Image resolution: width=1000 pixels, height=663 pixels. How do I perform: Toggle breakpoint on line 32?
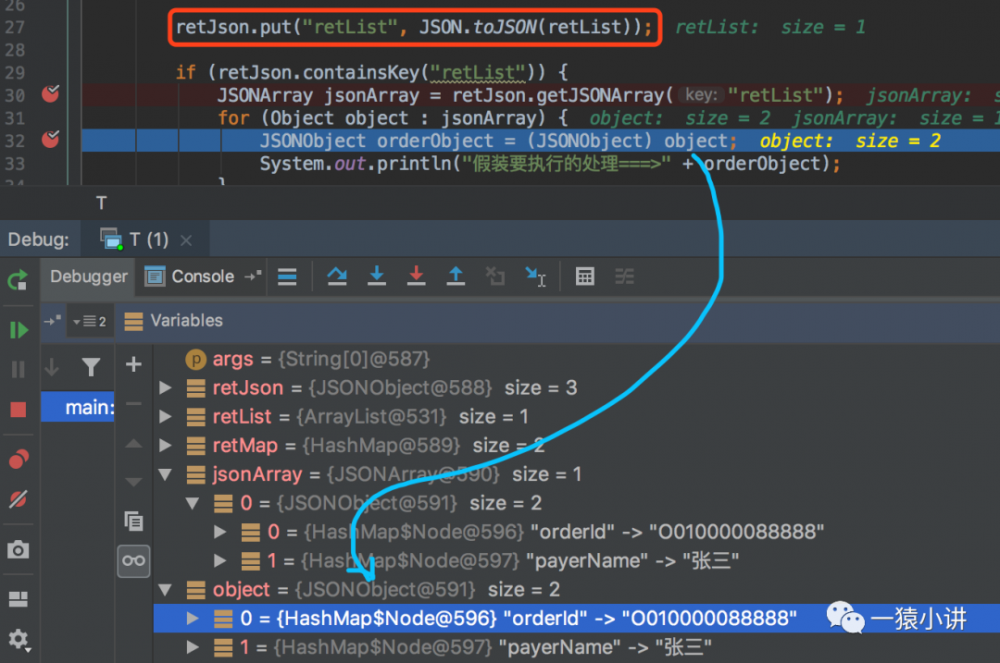(x=50, y=140)
